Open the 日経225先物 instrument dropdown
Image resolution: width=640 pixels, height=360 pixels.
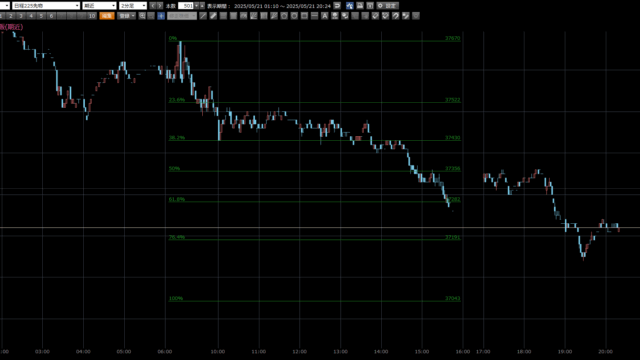[x=46, y=6]
